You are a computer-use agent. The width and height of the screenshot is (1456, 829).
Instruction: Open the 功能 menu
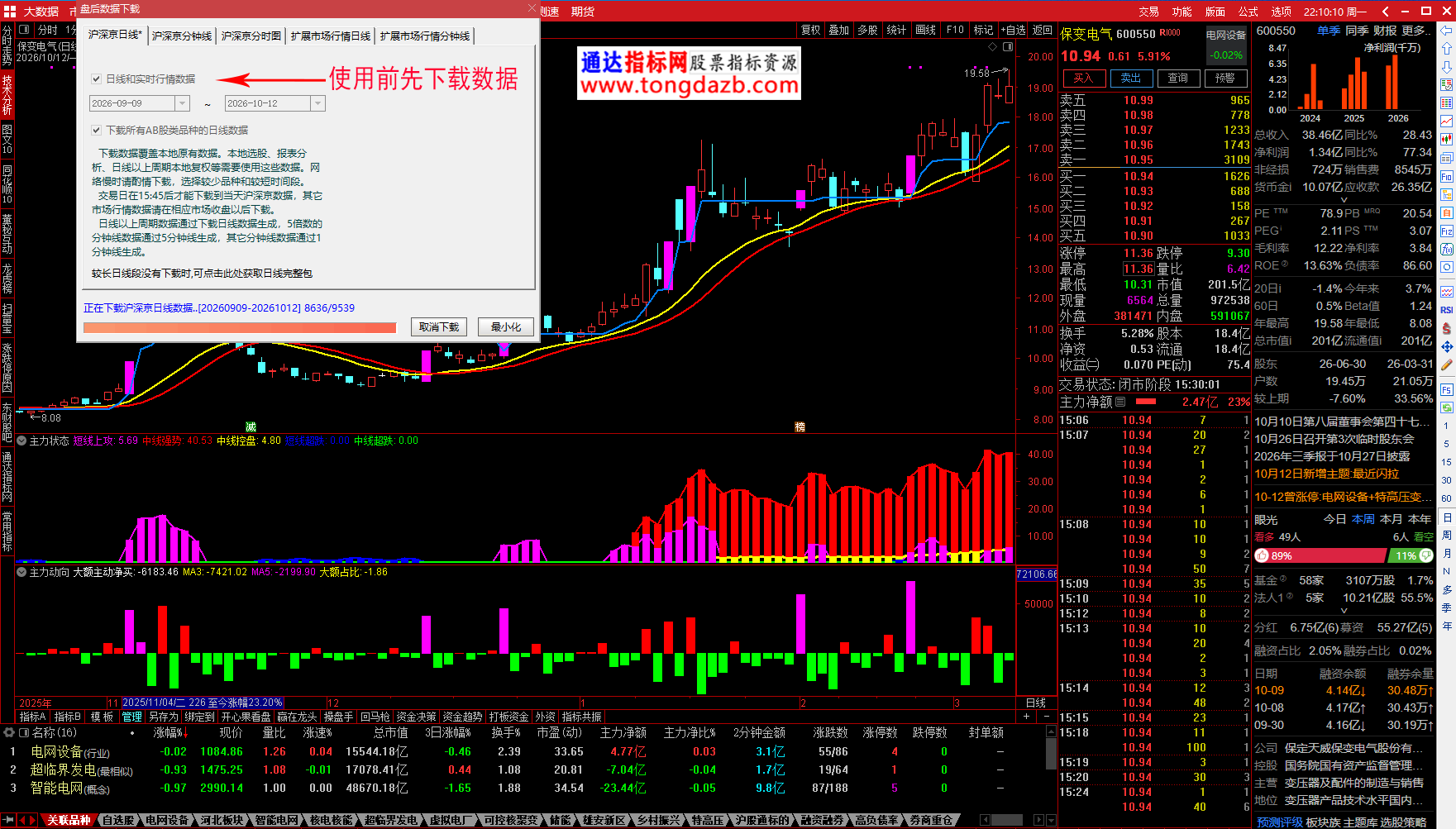point(1182,12)
